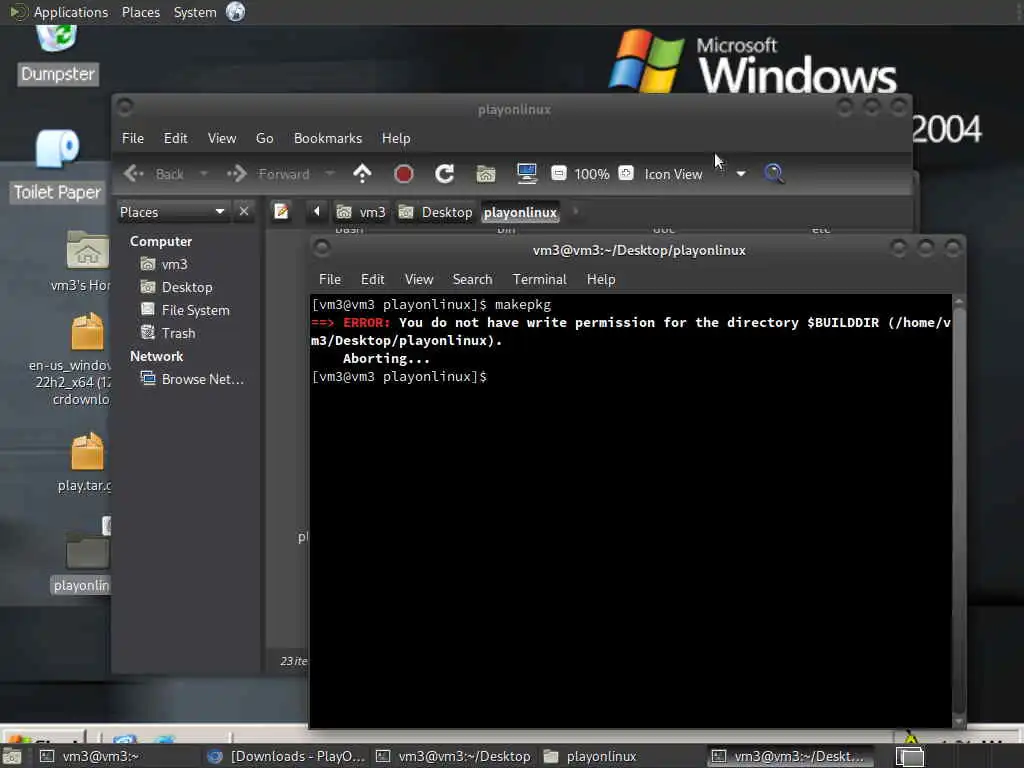The width and height of the screenshot is (1024, 768).
Task: Reload the playonlinux folder view
Action: [x=445, y=174]
